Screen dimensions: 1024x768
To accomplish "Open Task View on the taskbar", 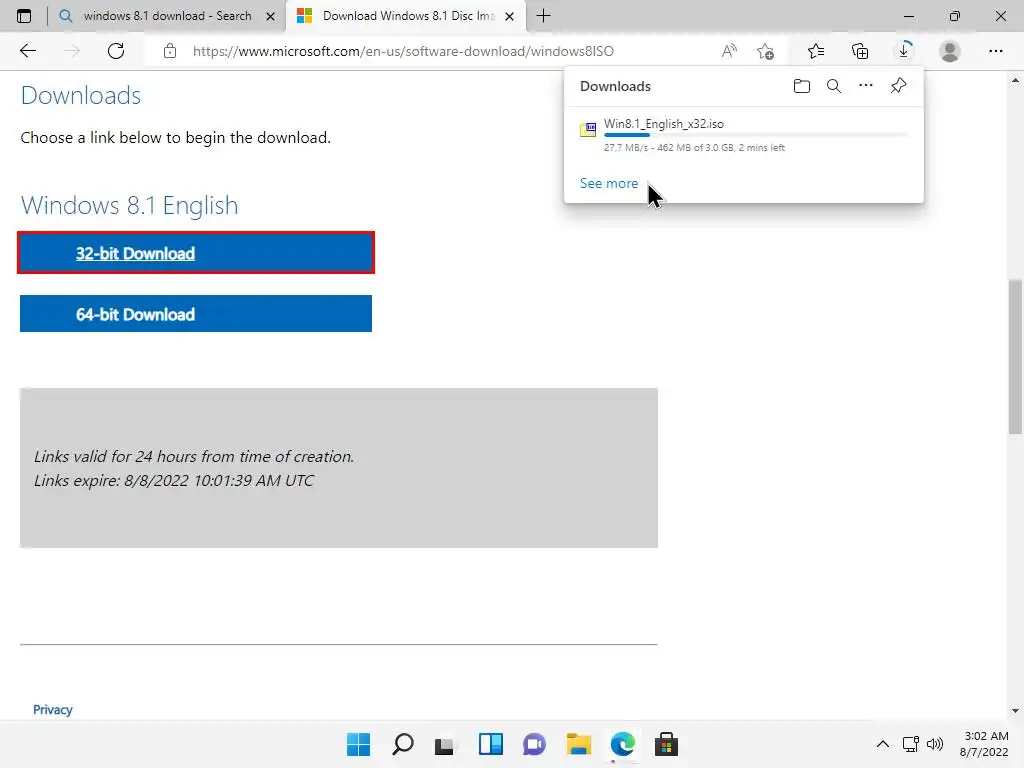I will [445, 744].
